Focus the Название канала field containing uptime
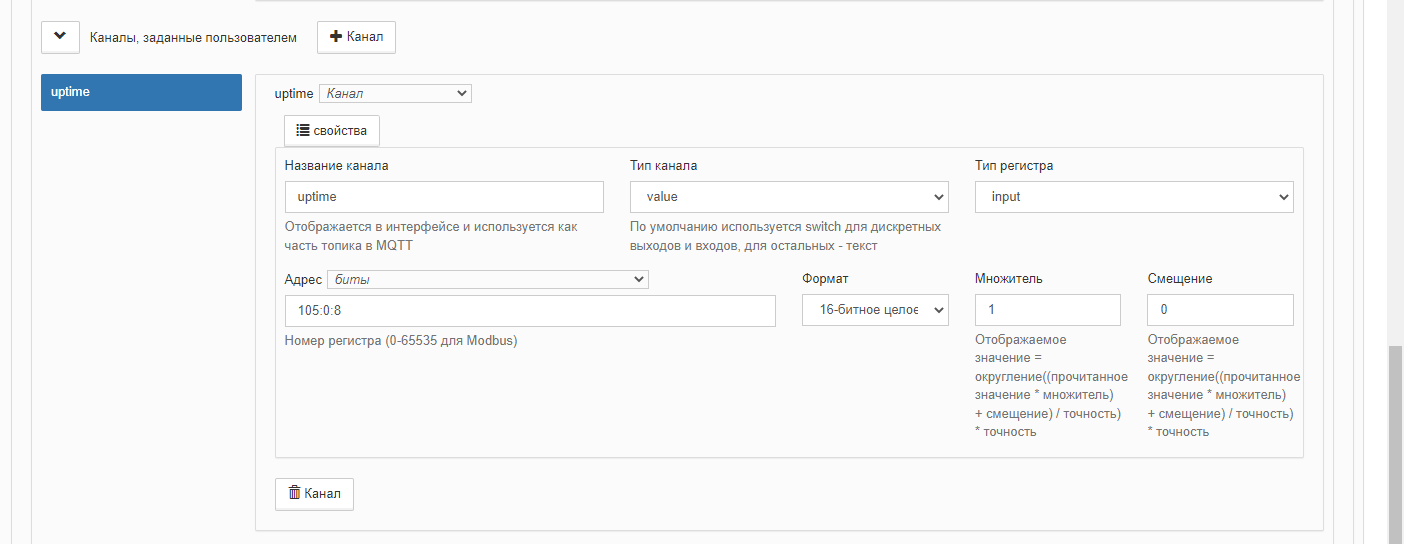Image resolution: width=1404 pixels, height=544 pixels. 444,197
